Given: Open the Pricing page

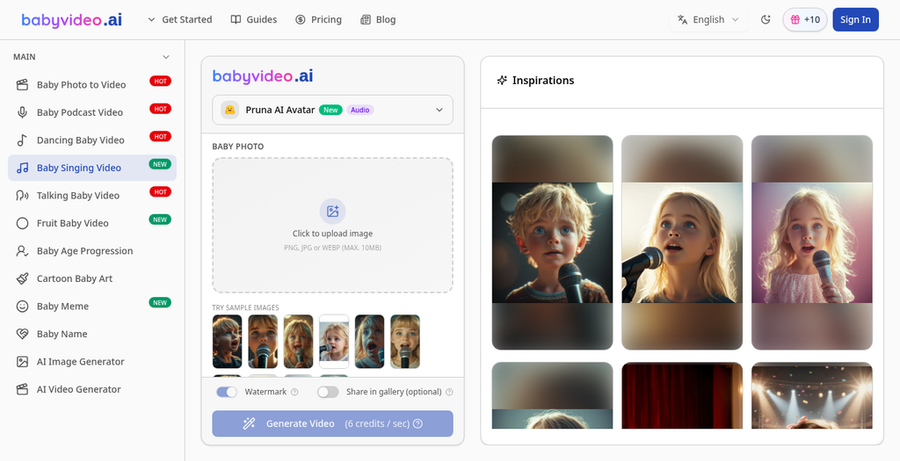Looking at the screenshot, I should click(x=319, y=20).
